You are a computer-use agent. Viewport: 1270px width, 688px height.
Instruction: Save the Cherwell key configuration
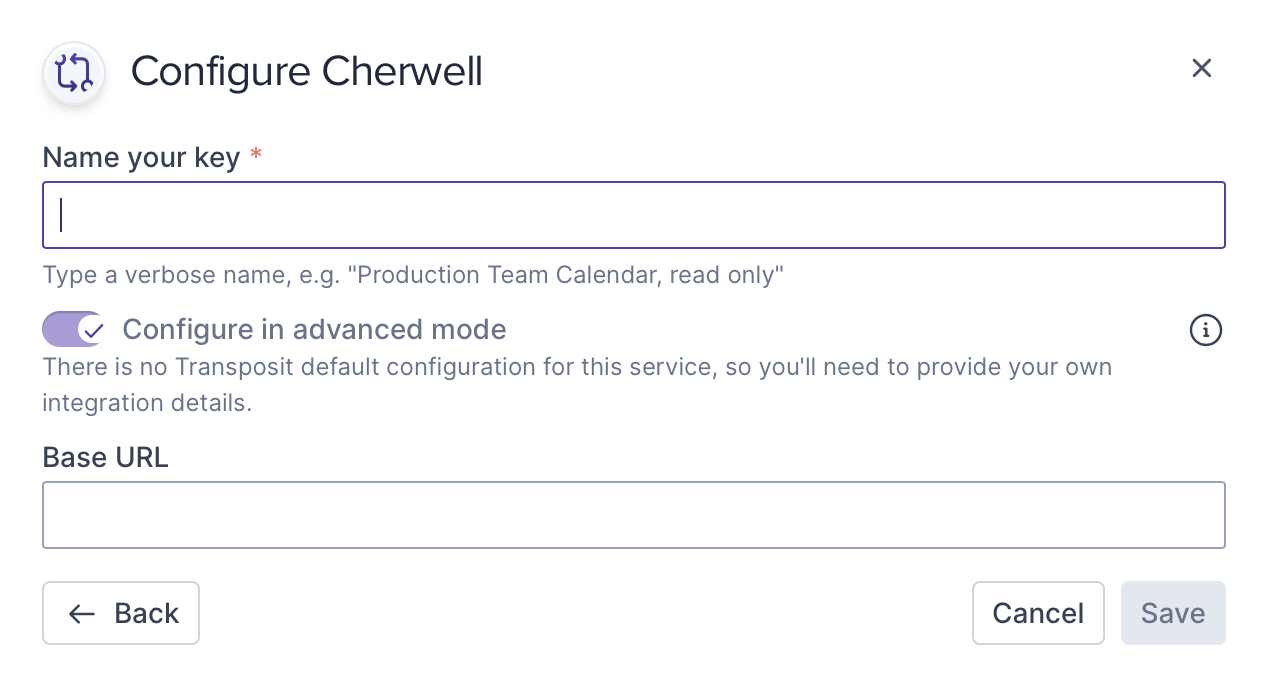tap(1172, 613)
